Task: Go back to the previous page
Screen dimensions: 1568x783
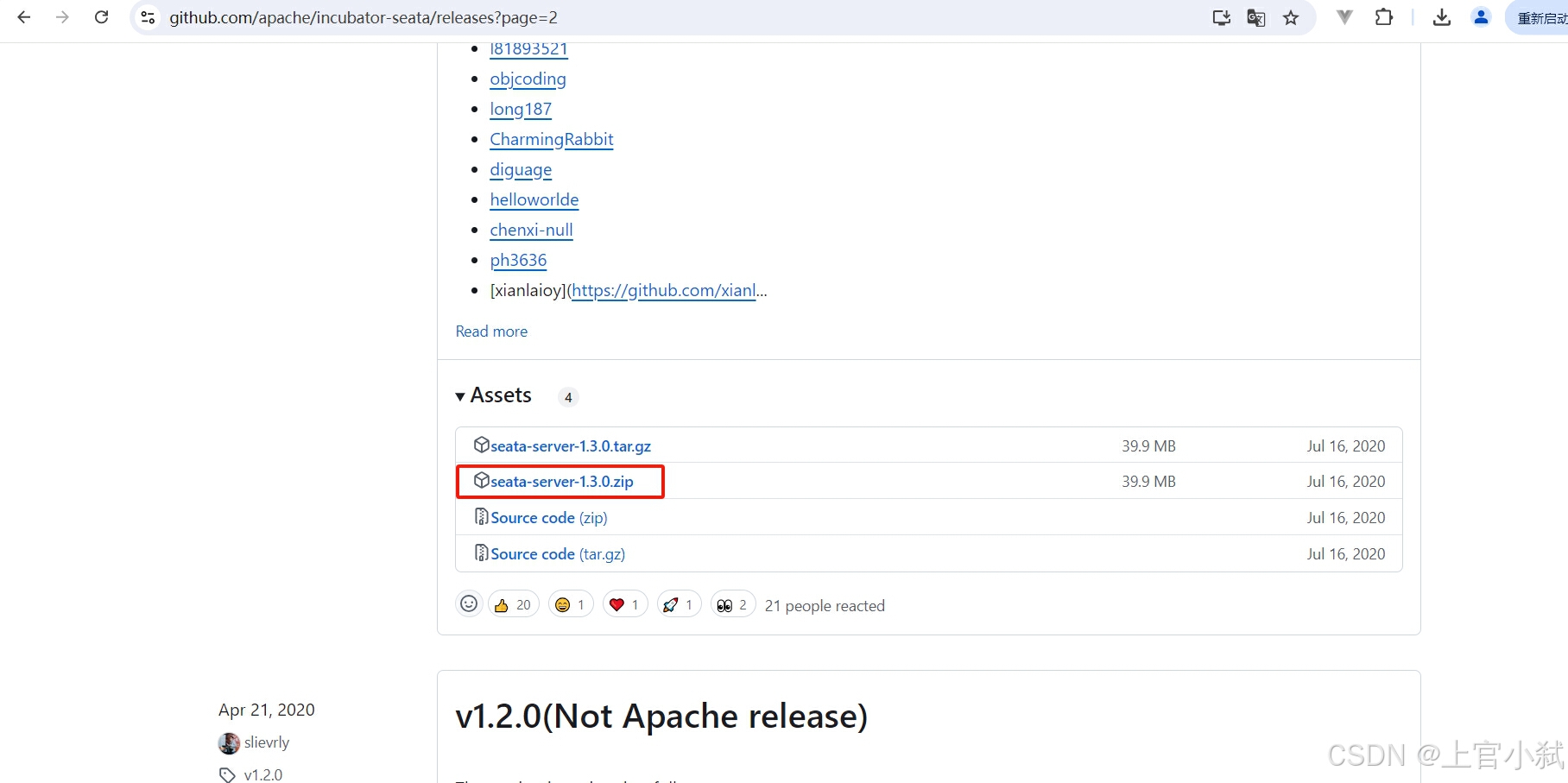Action: [x=24, y=17]
